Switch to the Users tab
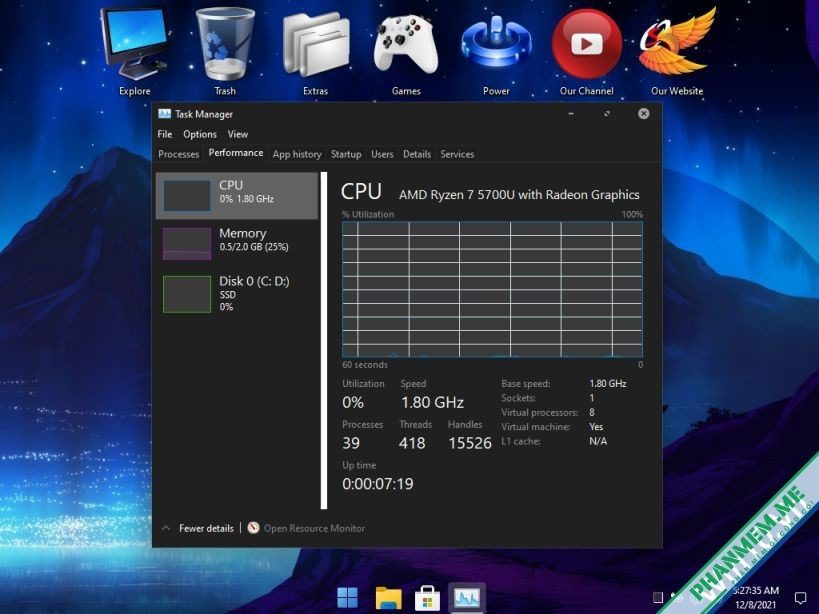 pyautogui.click(x=382, y=154)
